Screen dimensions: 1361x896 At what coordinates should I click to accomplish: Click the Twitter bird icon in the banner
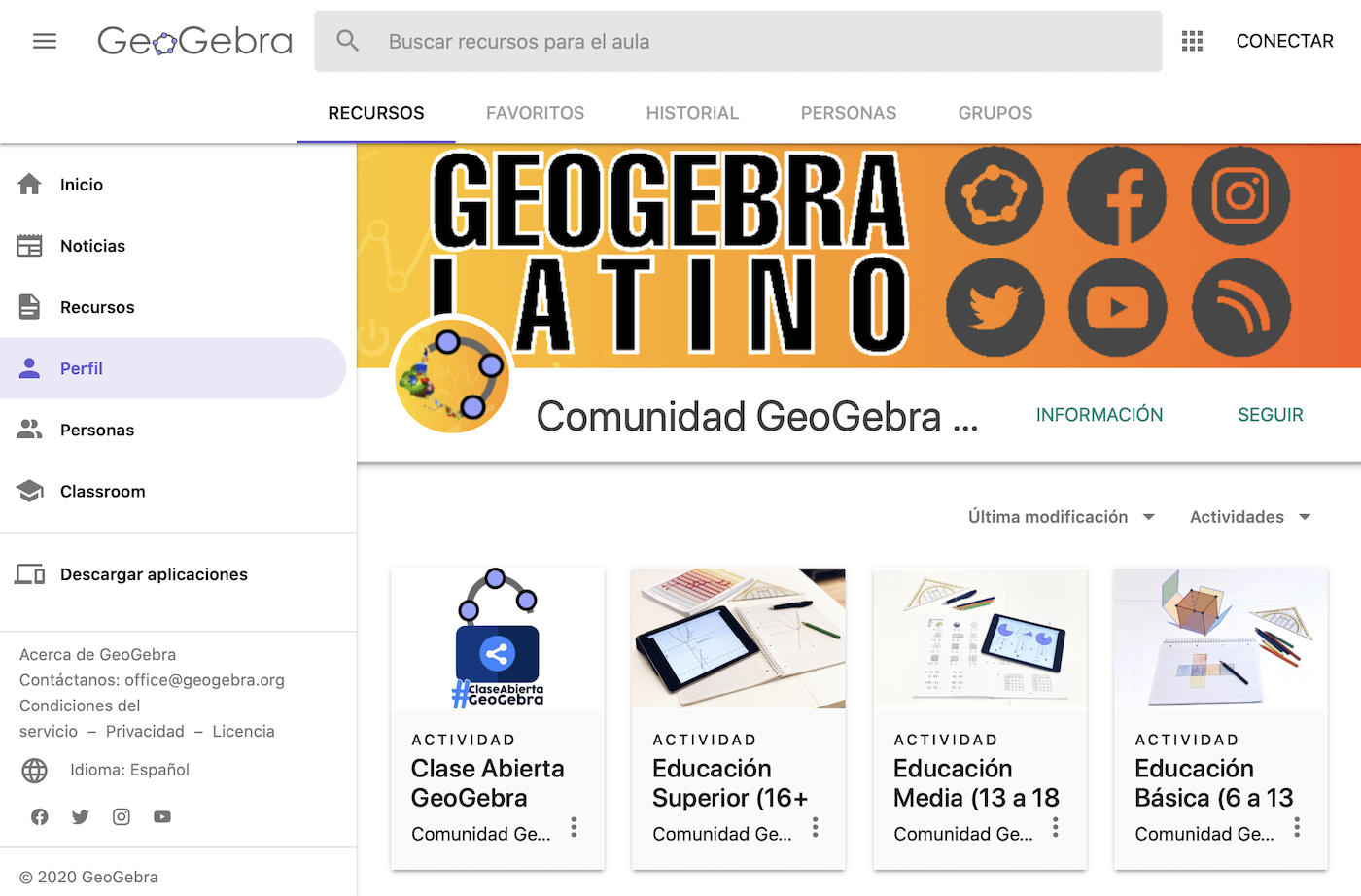coord(995,307)
